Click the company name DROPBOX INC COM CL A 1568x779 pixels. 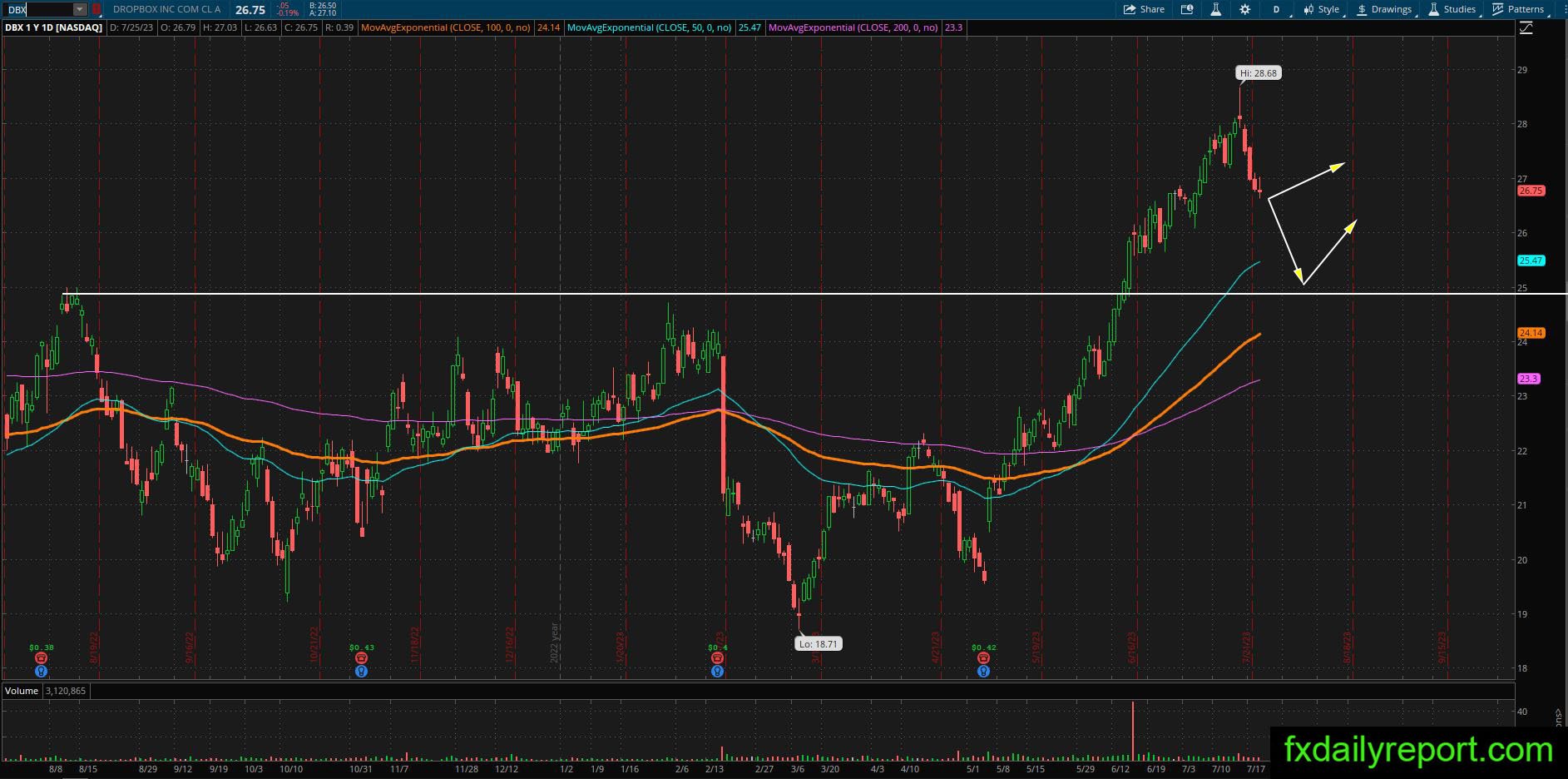click(x=167, y=9)
